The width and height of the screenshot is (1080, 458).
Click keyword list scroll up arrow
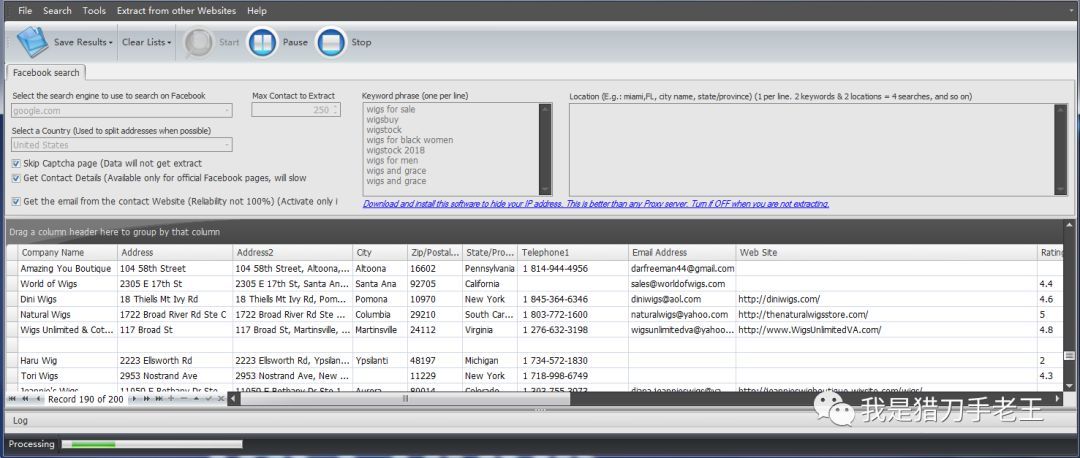point(546,109)
